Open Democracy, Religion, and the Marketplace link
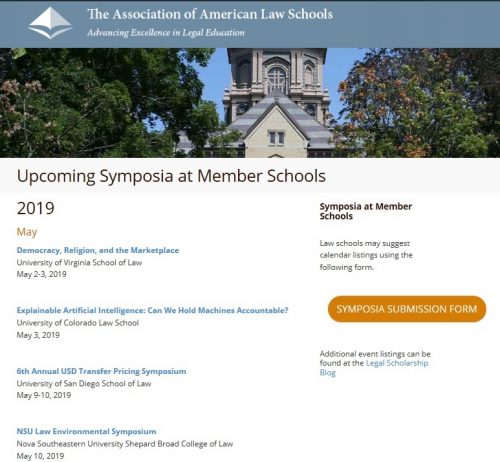Viewport: 500px width, 462px height. click(98, 250)
